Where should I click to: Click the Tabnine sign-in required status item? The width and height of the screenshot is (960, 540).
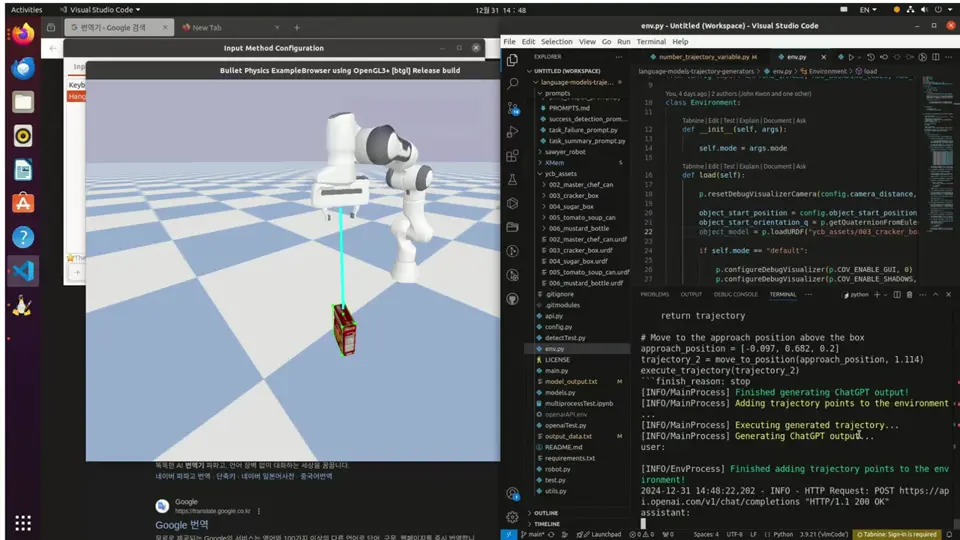coord(897,534)
